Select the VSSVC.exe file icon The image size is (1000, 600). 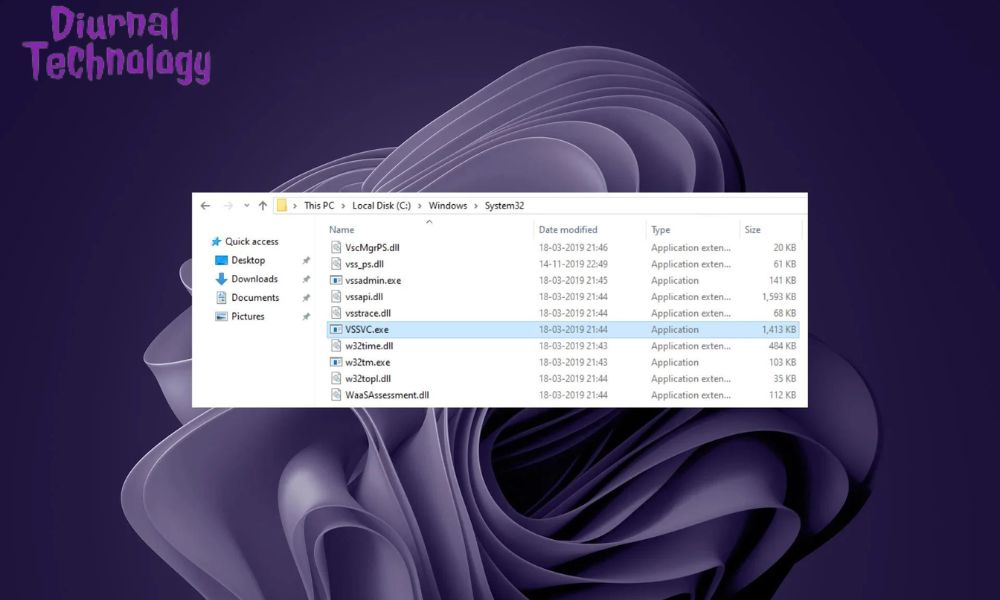[336, 329]
